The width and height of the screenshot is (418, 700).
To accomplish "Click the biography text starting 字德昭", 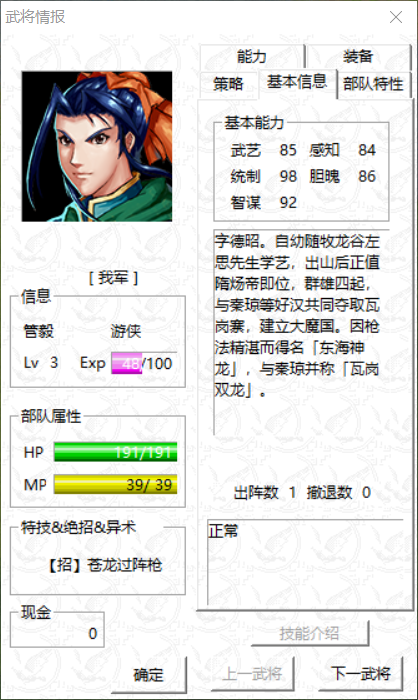I will pos(297,316).
